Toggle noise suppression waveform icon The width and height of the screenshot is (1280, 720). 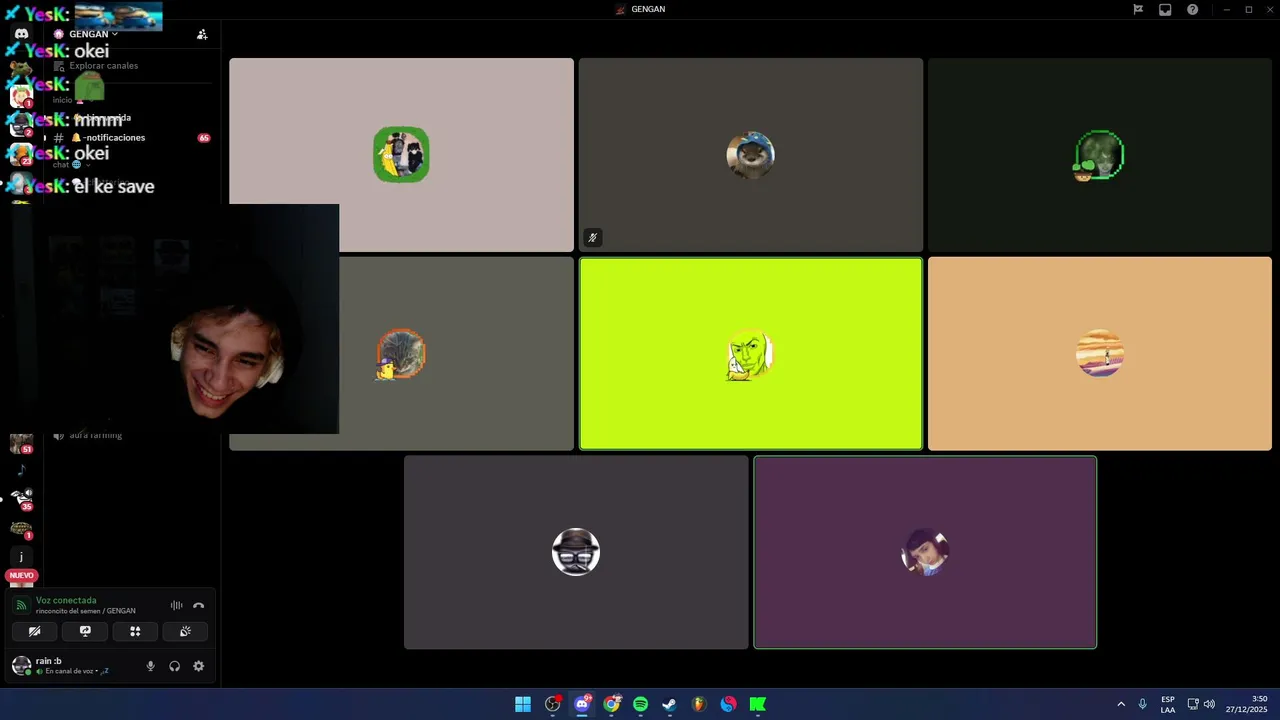coord(176,605)
